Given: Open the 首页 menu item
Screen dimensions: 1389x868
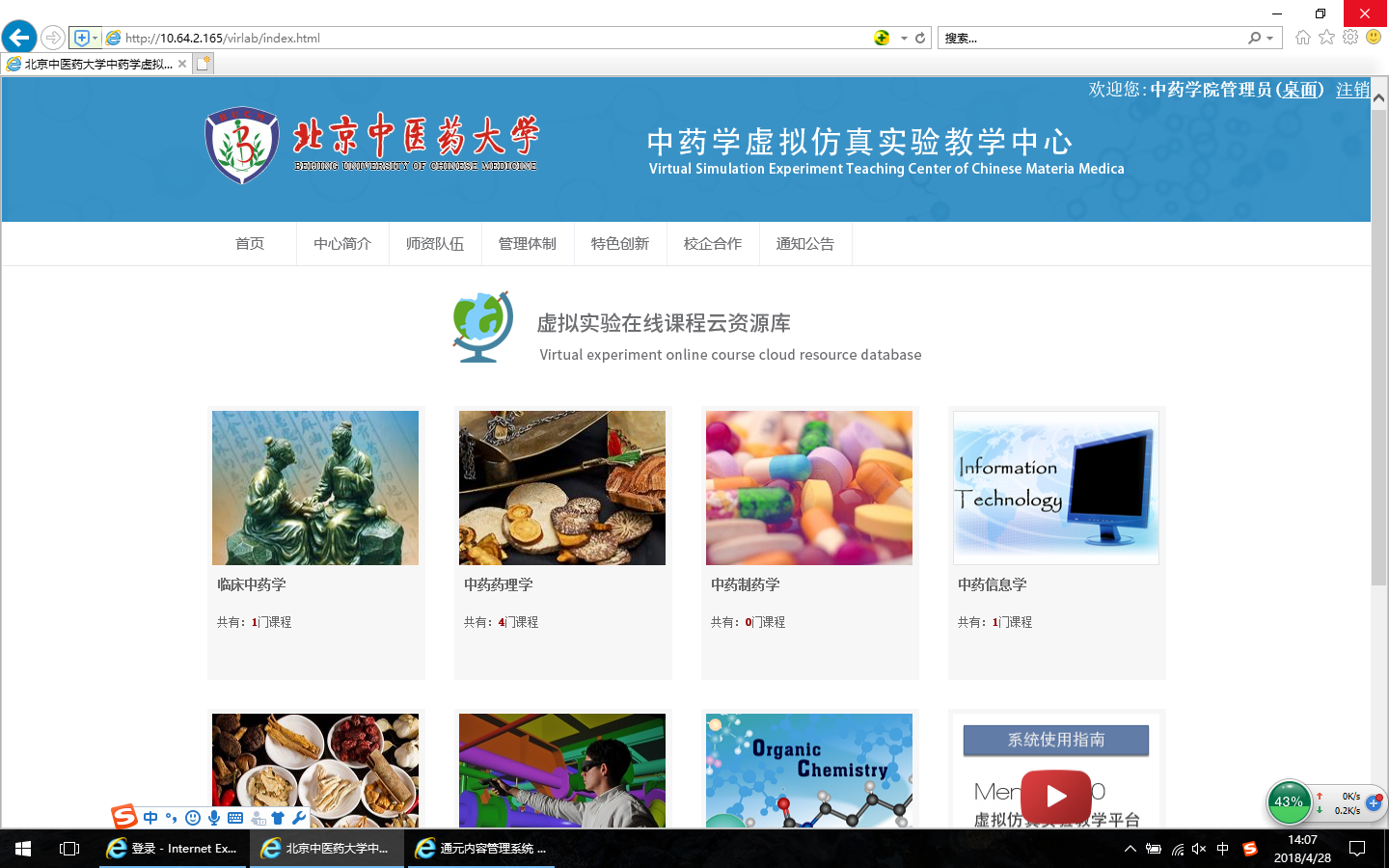Looking at the screenshot, I should 250,244.
